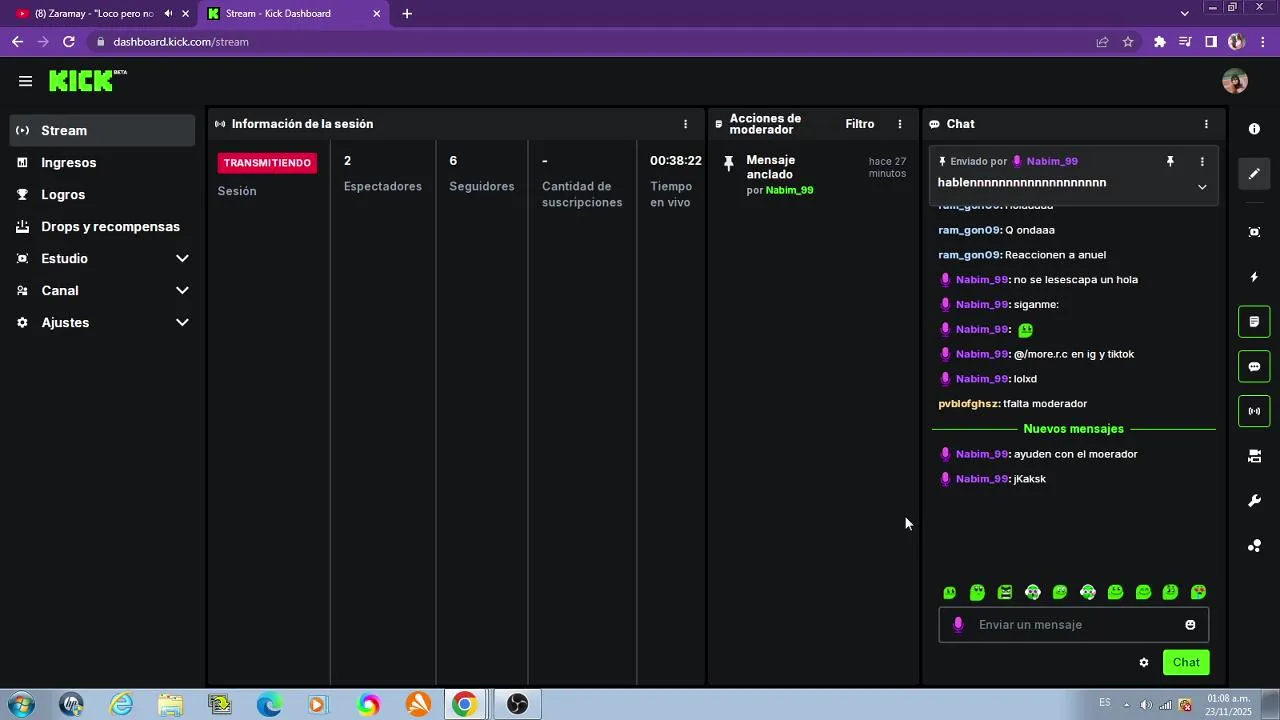
Task: Open Acciones de moderador three-dot menu
Action: pyautogui.click(x=899, y=124)
